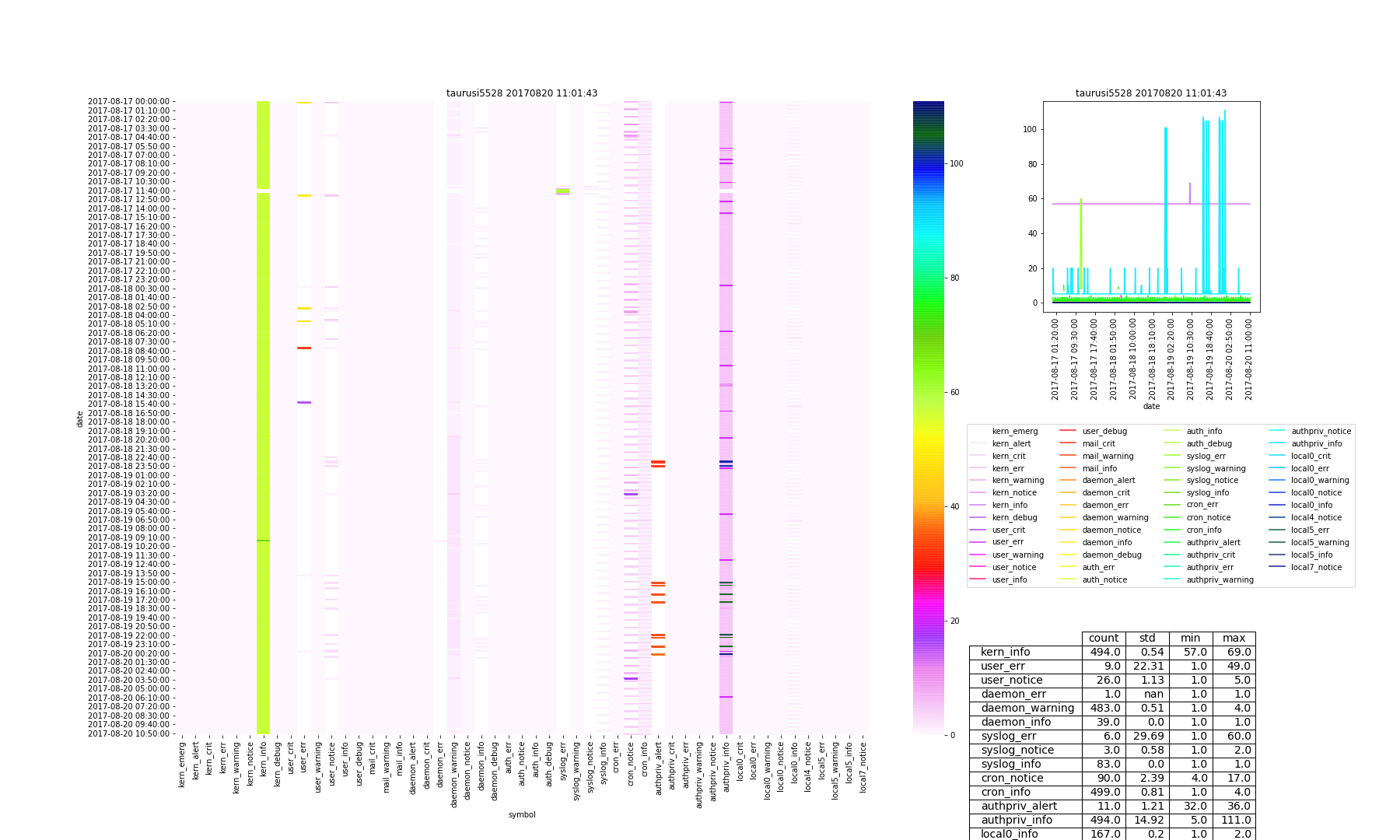Click the authpriv_alert label on heatmap x-axis
Viewport: 1400px width, 840px height.
[x=659, y=768]
